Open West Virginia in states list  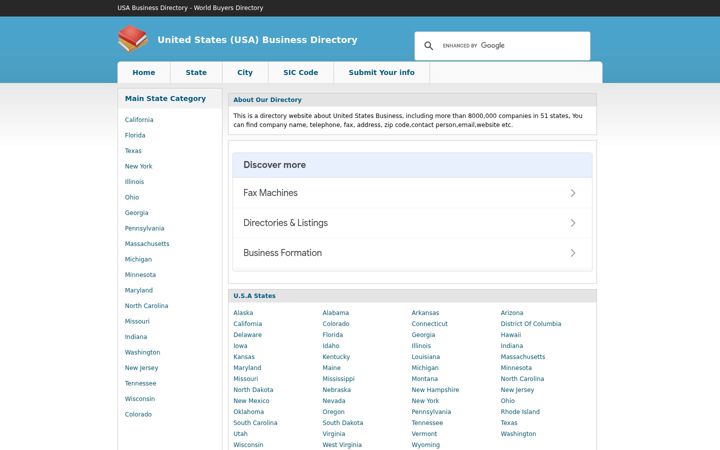(x=342, y=445)
